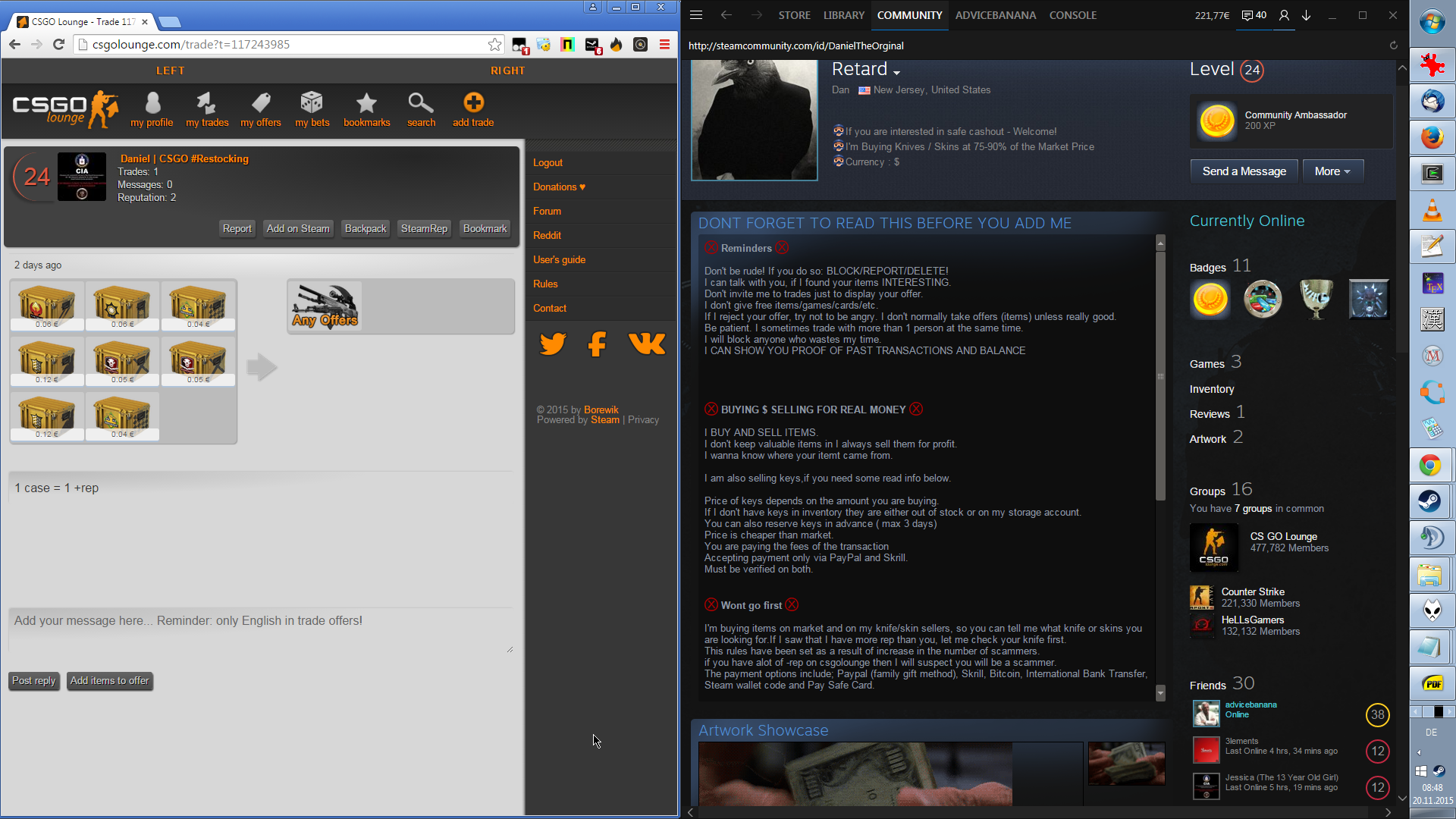This screenshot has width=1456, height=819.
Task: Open 'my trades' icon on CSGO Lounge
Action: [206, 103]
